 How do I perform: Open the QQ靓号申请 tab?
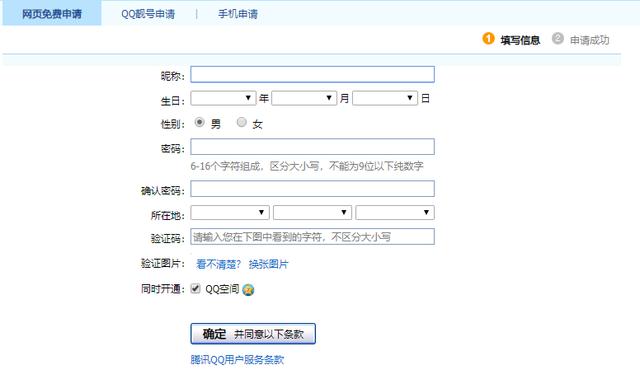[x=148, y=14]
